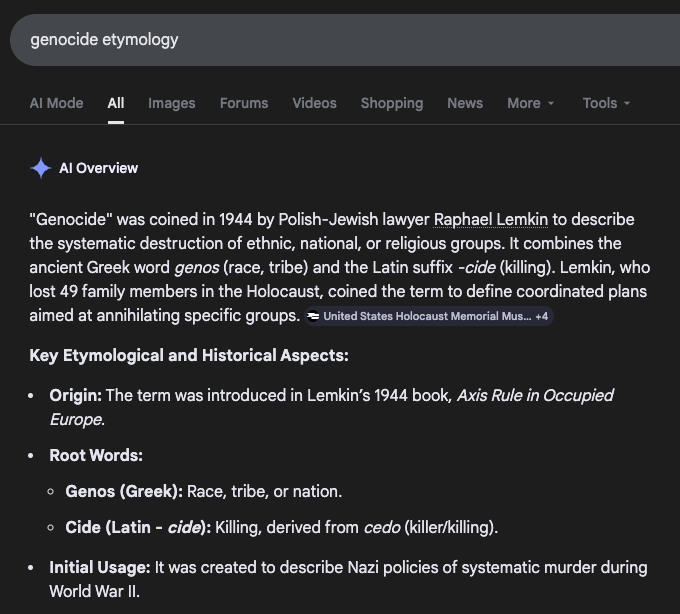Follow the Raphael Lemkin link
This screenshot has width=680, height=614.
(x=491, y=219)
